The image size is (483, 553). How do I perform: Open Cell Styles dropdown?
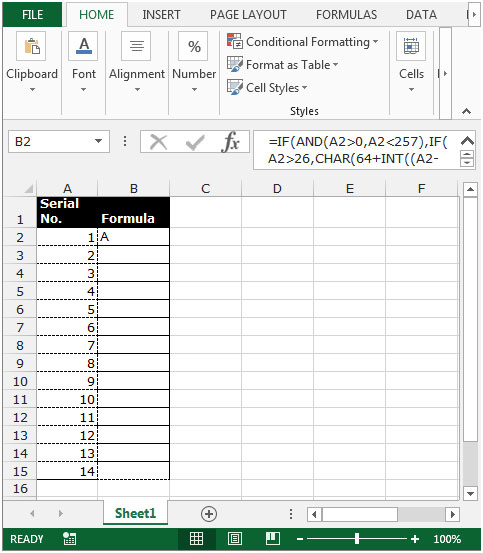coord(304,87)
